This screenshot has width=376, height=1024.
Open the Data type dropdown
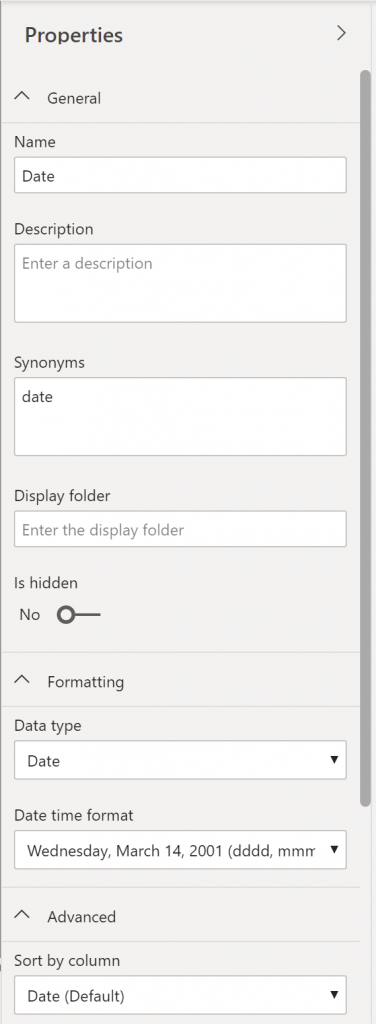[x=180, y=760]
